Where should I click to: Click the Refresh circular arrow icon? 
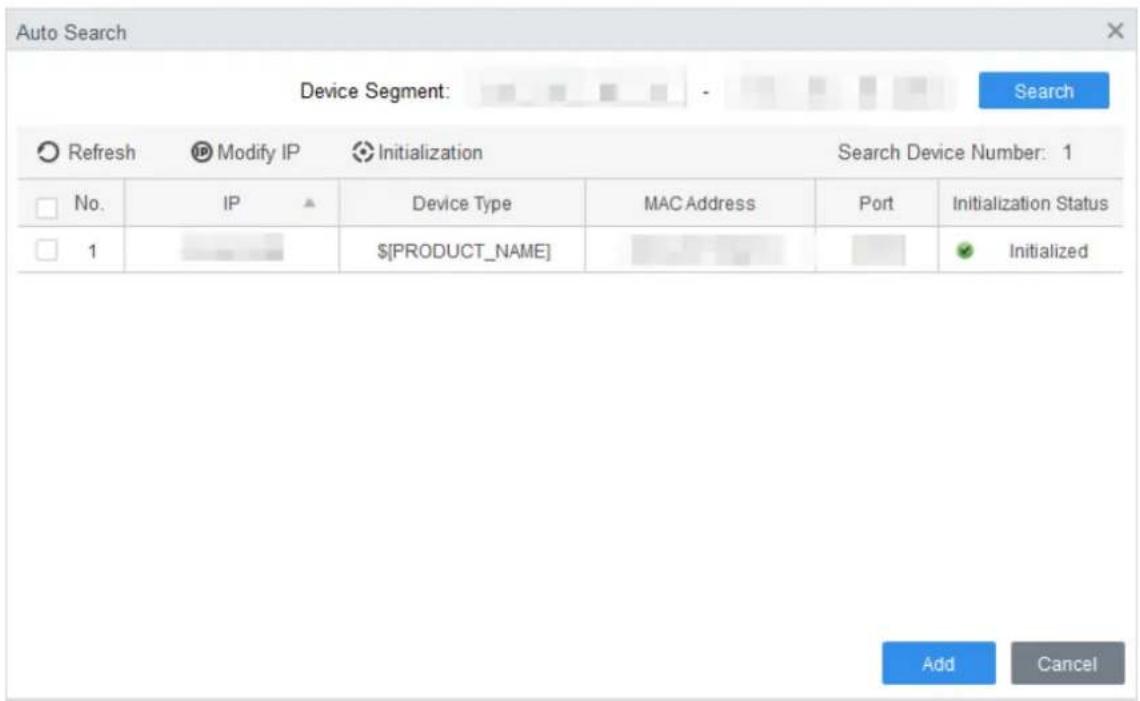pyautogui.click(x=48, y=152)
